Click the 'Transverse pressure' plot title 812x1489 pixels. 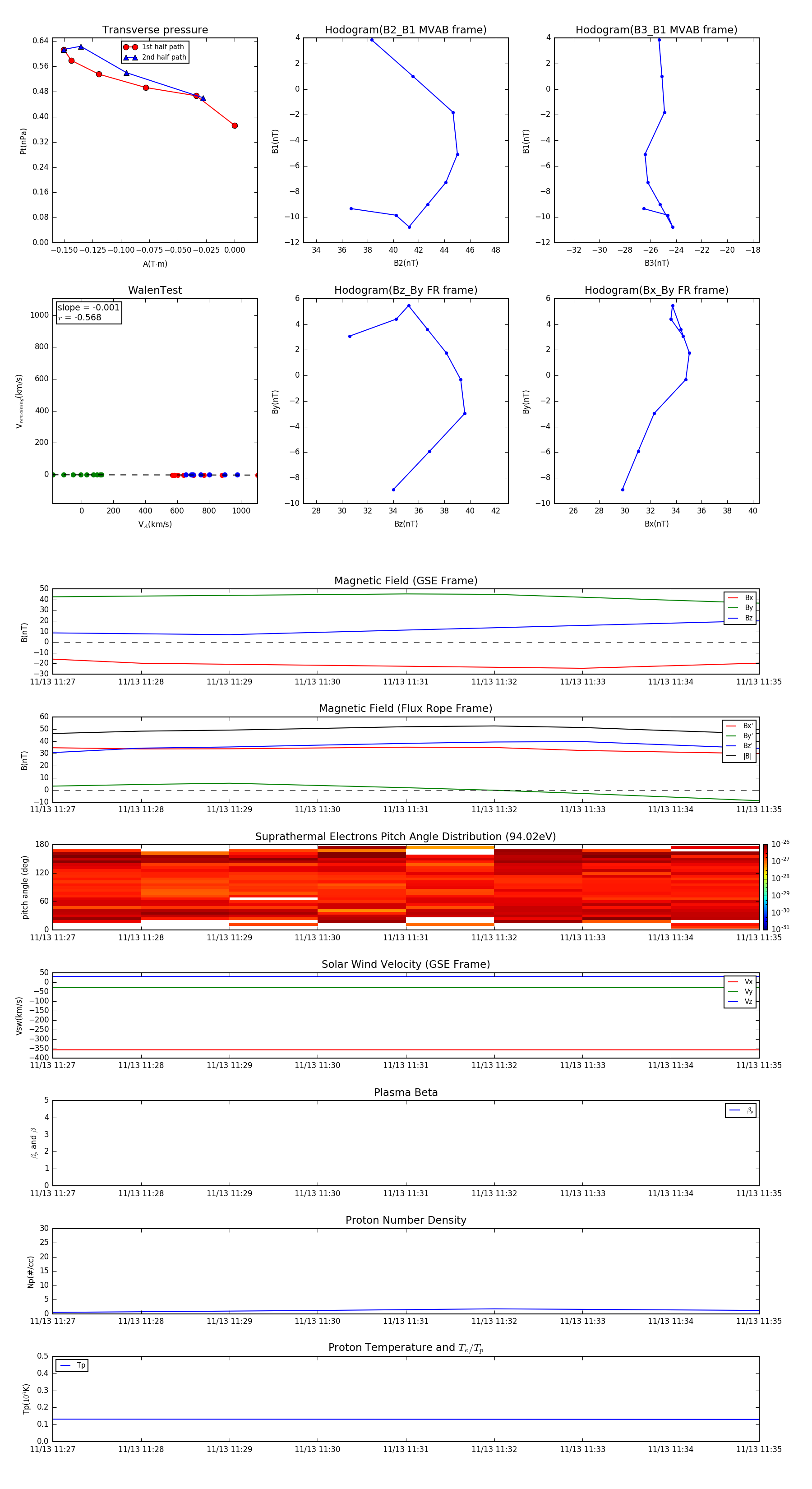[155, 30]
